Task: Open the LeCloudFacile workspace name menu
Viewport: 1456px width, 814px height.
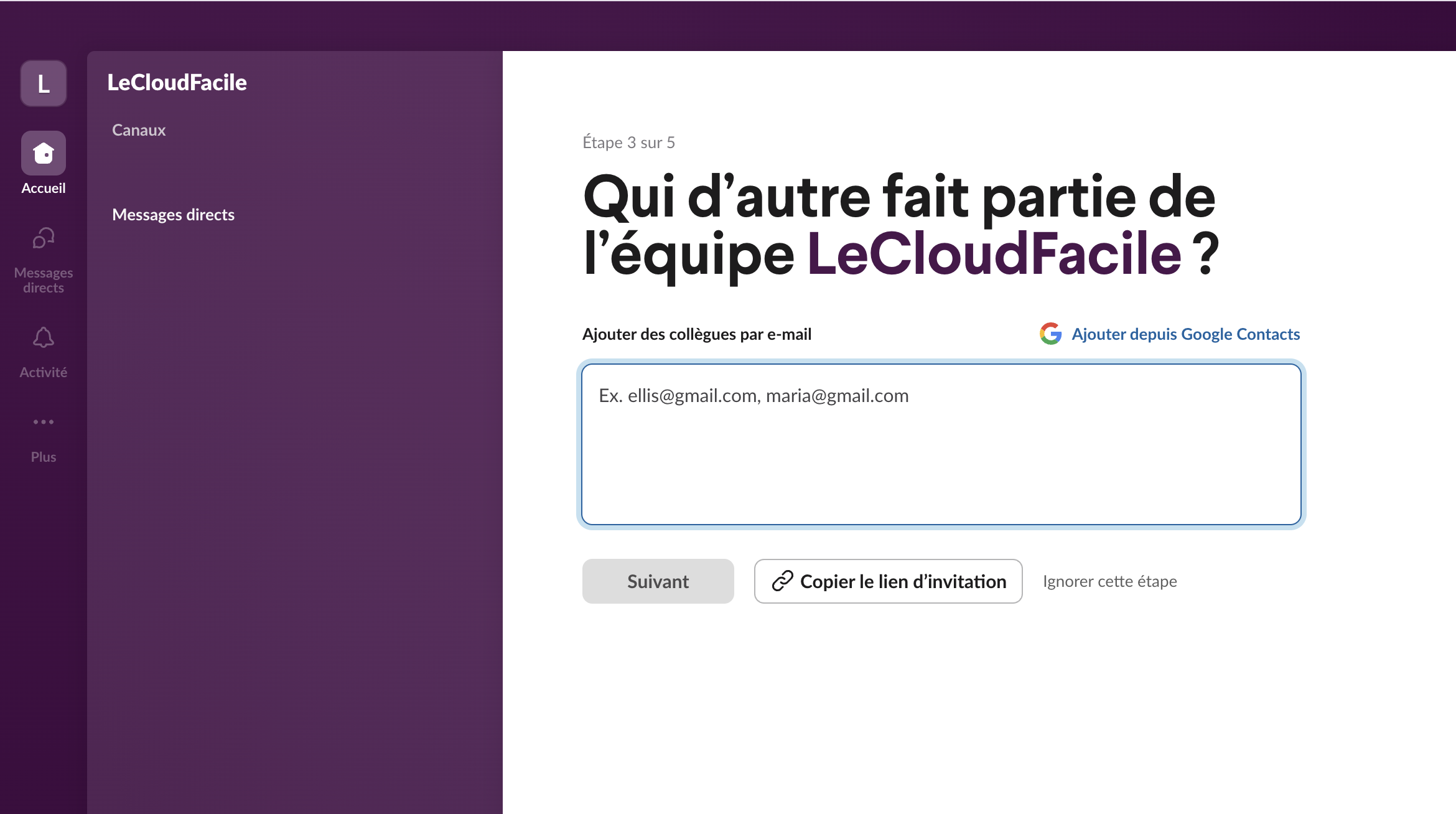Action: tap(177, 82)
